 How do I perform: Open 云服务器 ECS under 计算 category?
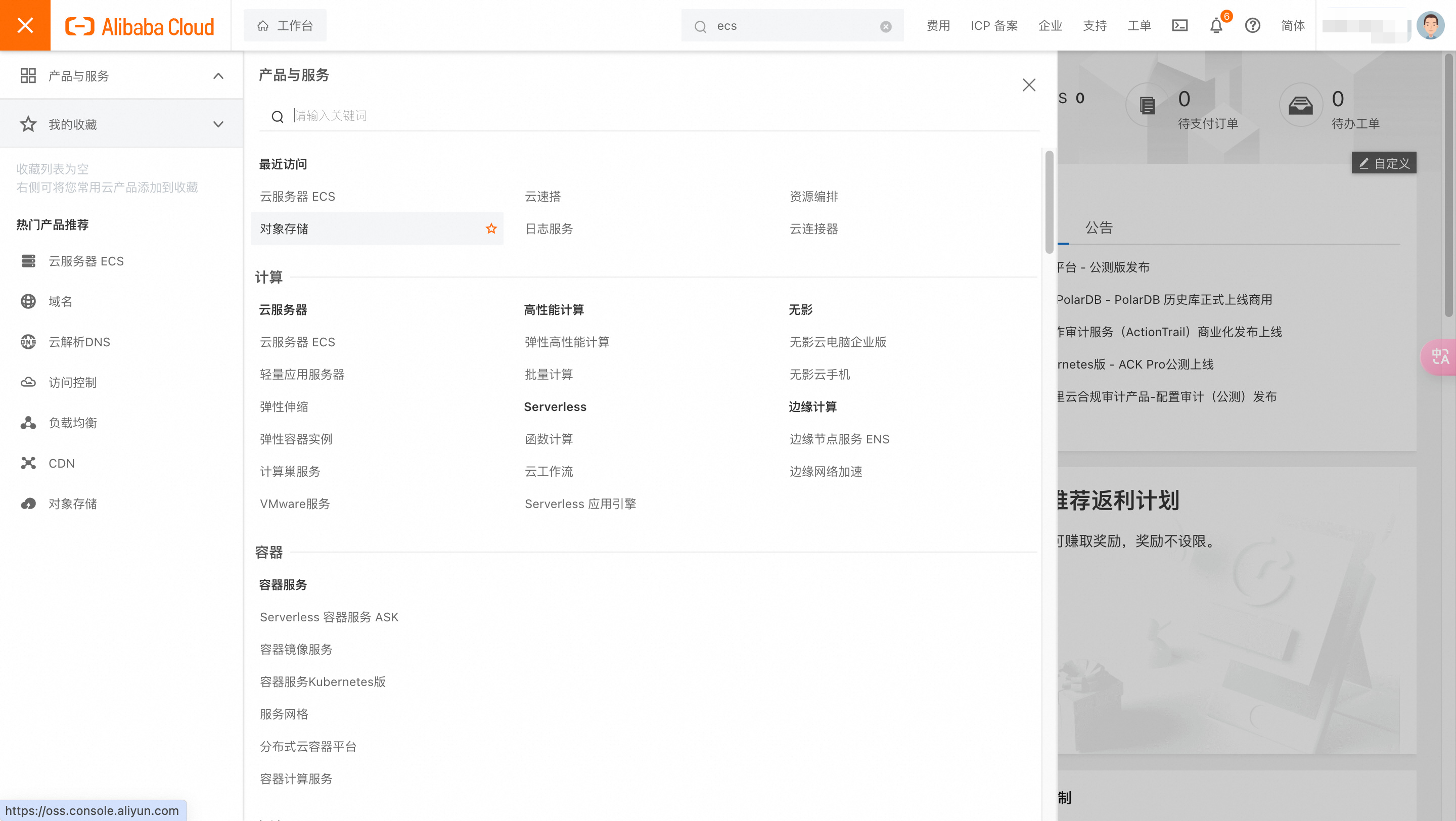click(x=297, y=342)
